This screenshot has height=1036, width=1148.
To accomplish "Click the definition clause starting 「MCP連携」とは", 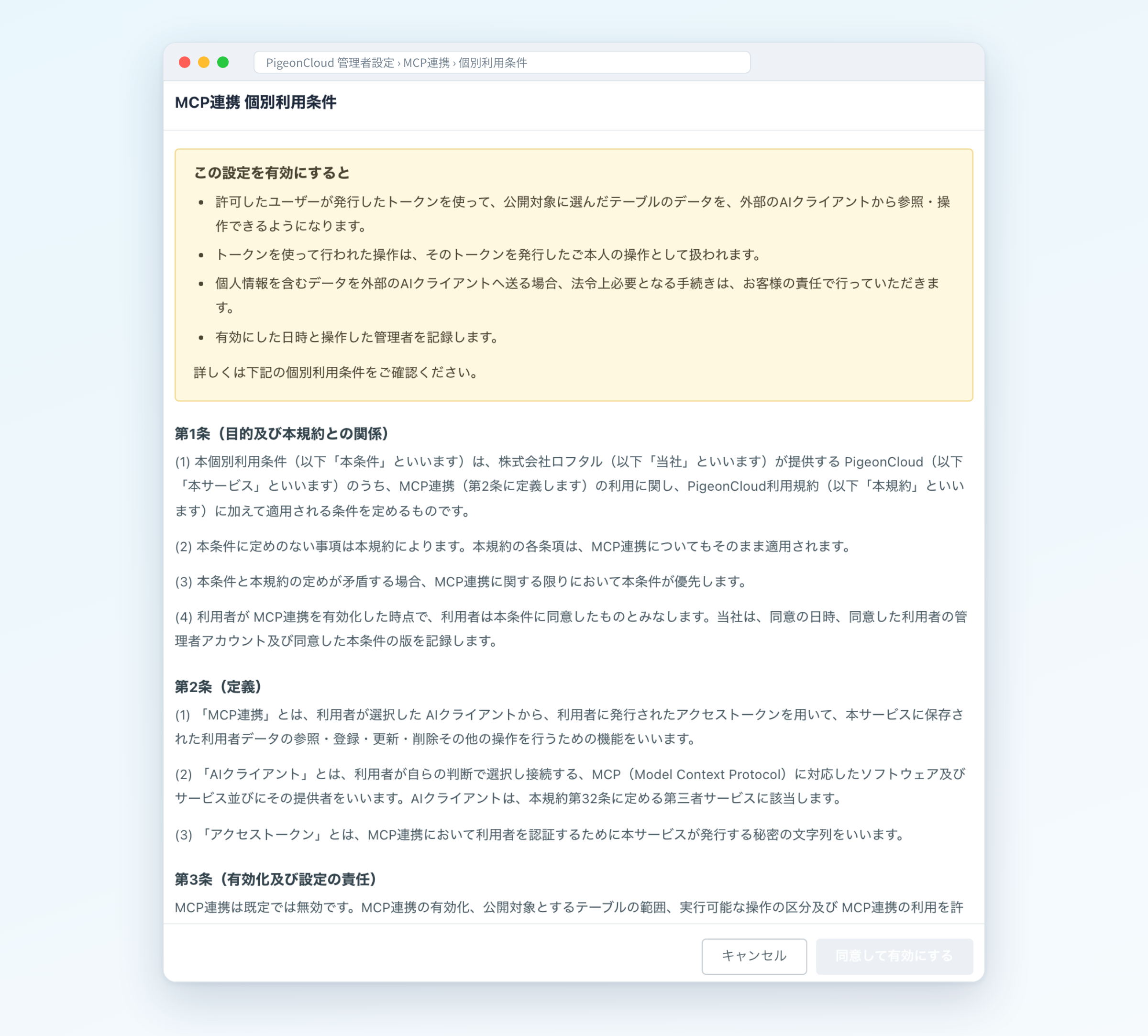I will coord(570,727).
